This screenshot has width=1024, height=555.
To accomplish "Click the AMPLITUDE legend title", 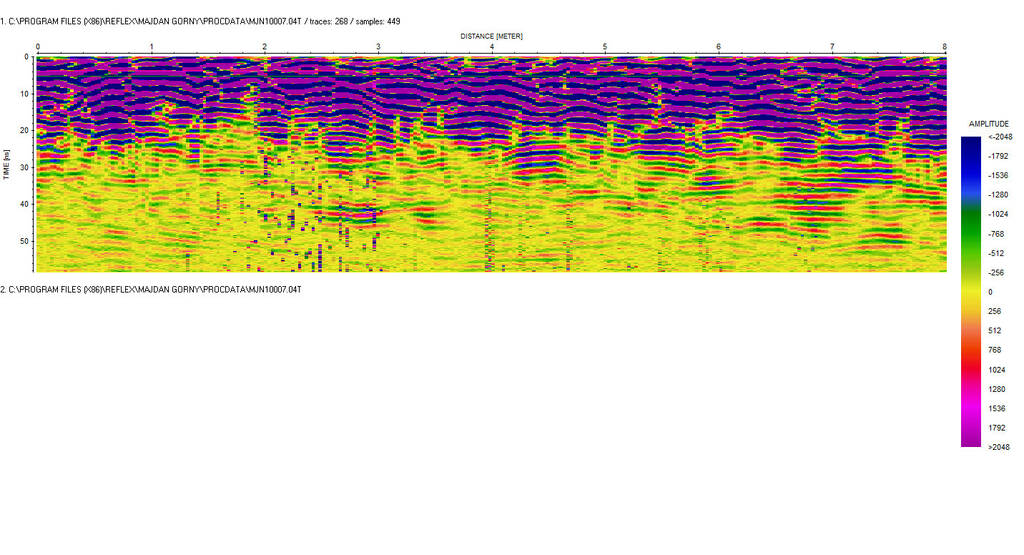I will [989, 124].
